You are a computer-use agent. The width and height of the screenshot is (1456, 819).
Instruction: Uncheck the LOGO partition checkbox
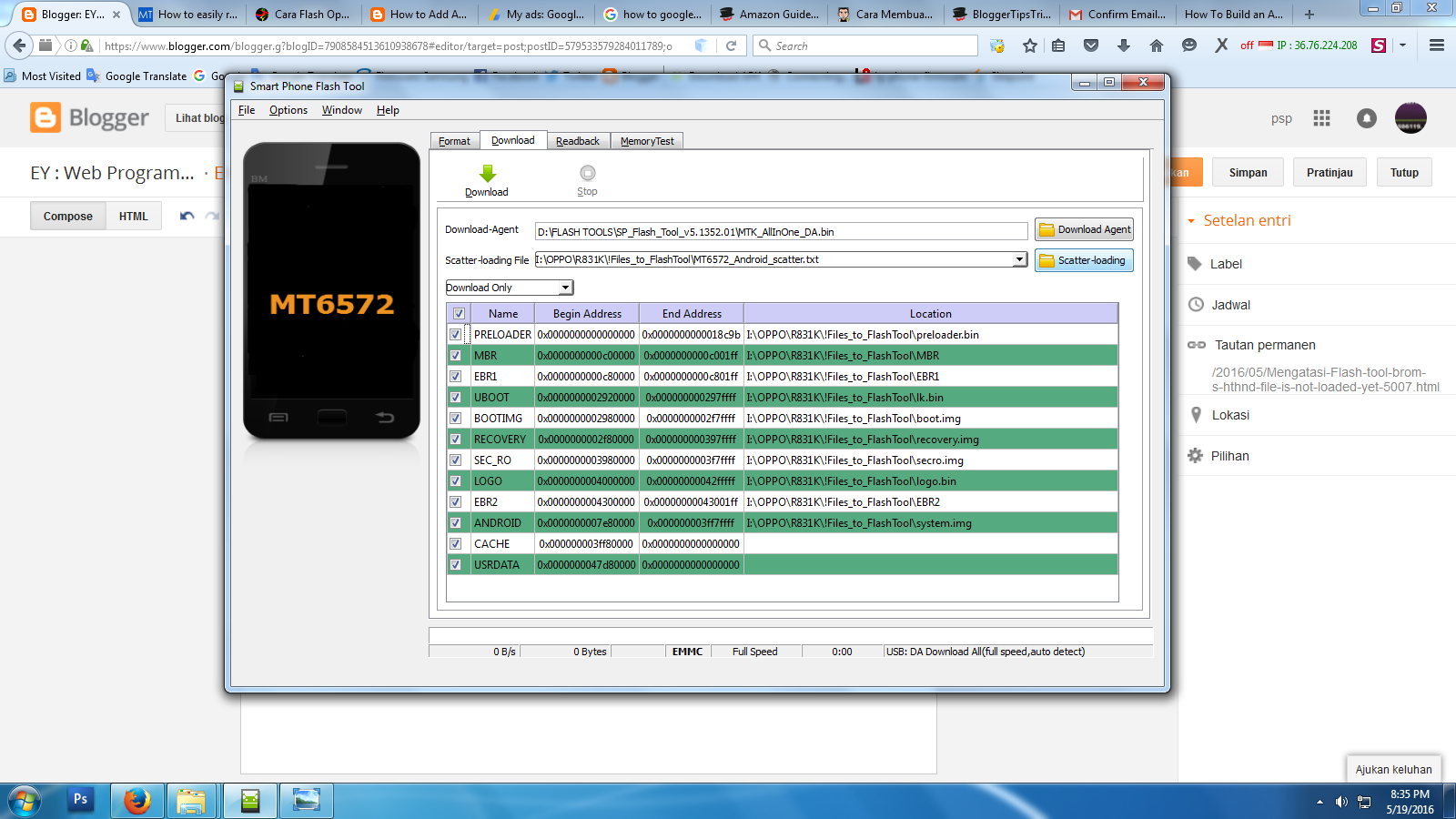[x=456, y=481]
